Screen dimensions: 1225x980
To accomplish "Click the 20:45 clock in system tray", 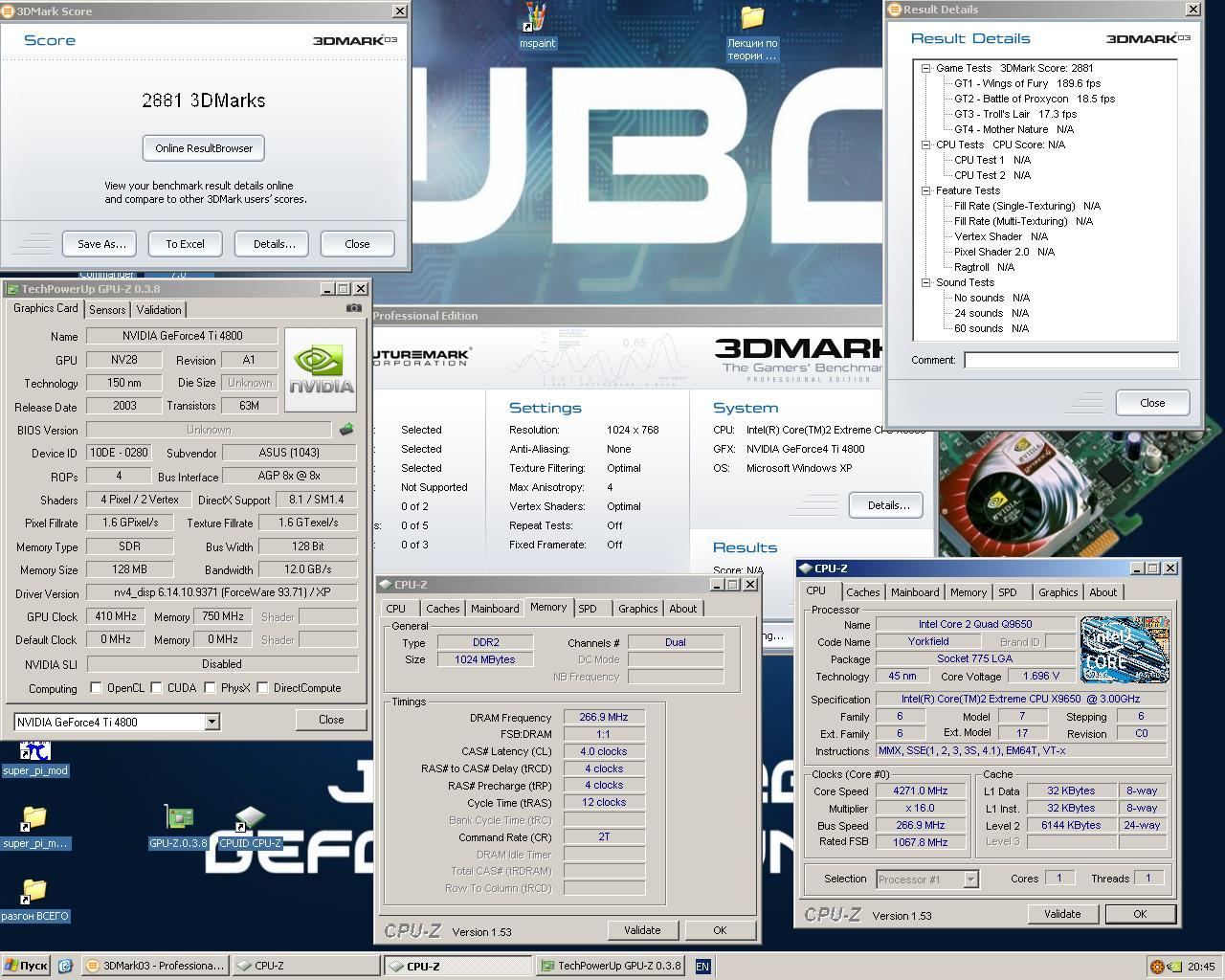I will (x=1201, y=967).
